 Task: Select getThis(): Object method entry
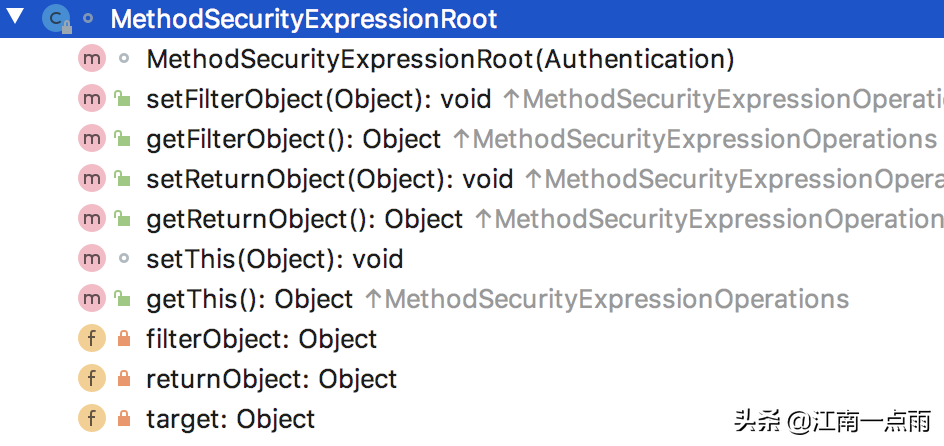click(249, 299)
